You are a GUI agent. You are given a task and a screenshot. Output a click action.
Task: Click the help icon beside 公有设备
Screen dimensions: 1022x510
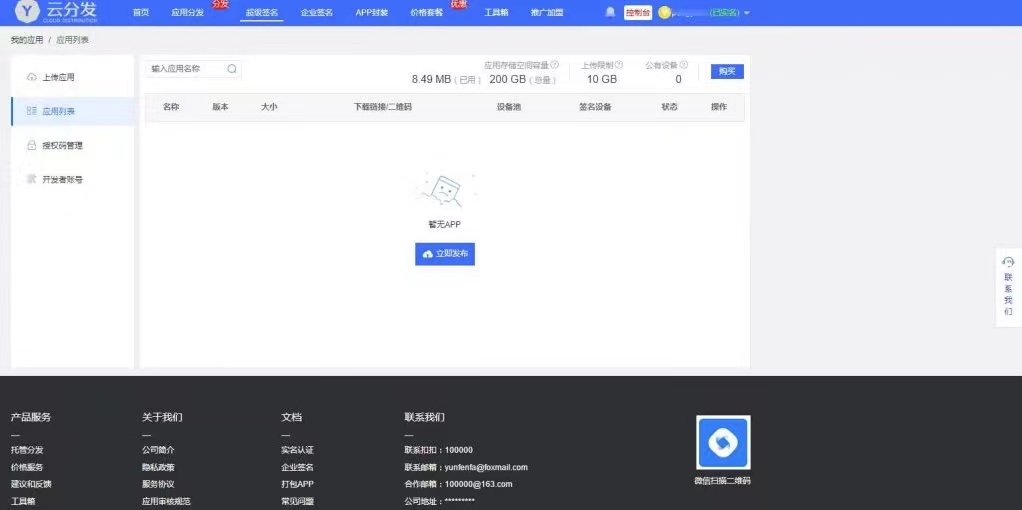coord(684,65)
